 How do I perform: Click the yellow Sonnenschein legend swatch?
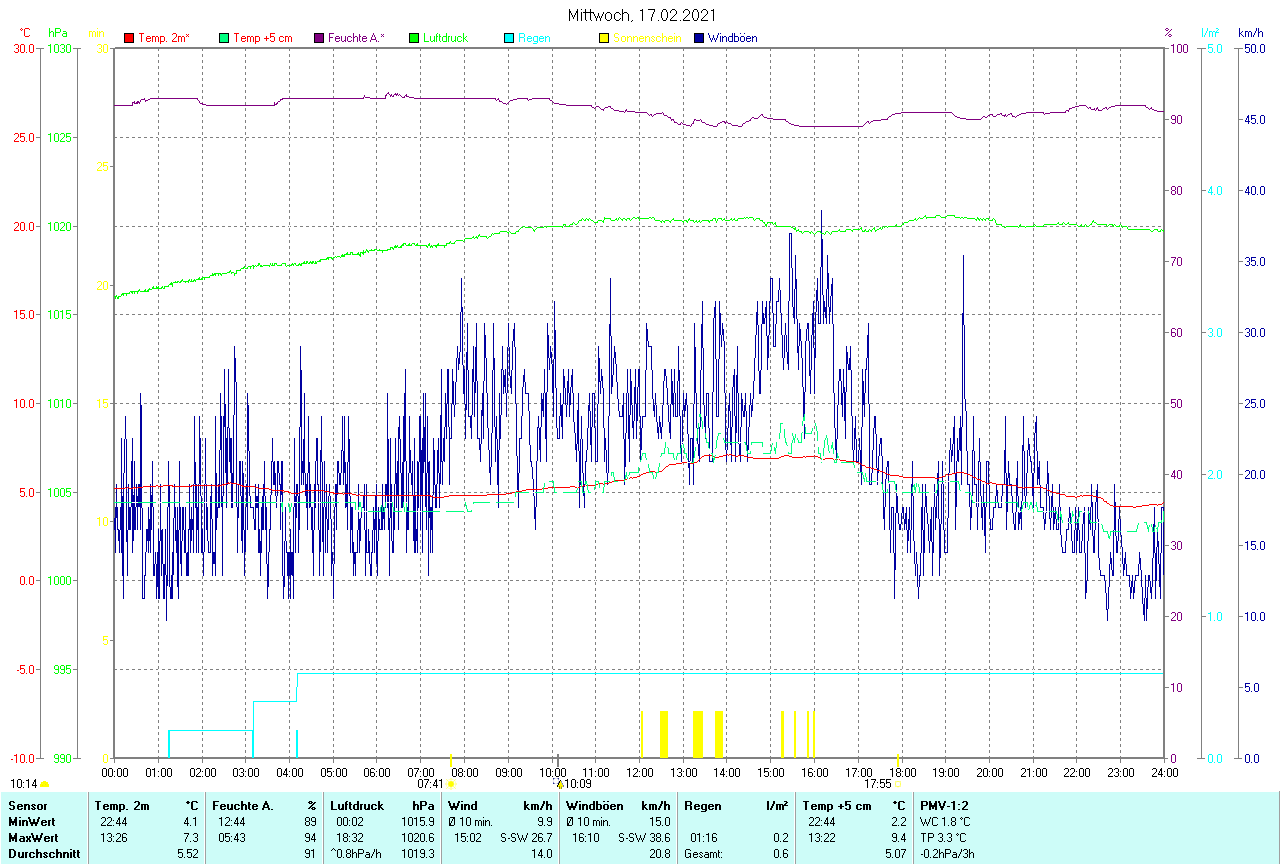pos(604,38)
